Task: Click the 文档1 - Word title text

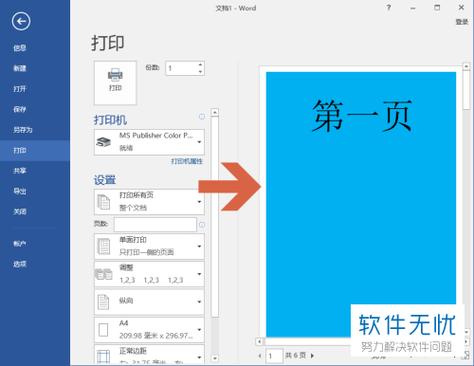Action: [x=236, y=8]
